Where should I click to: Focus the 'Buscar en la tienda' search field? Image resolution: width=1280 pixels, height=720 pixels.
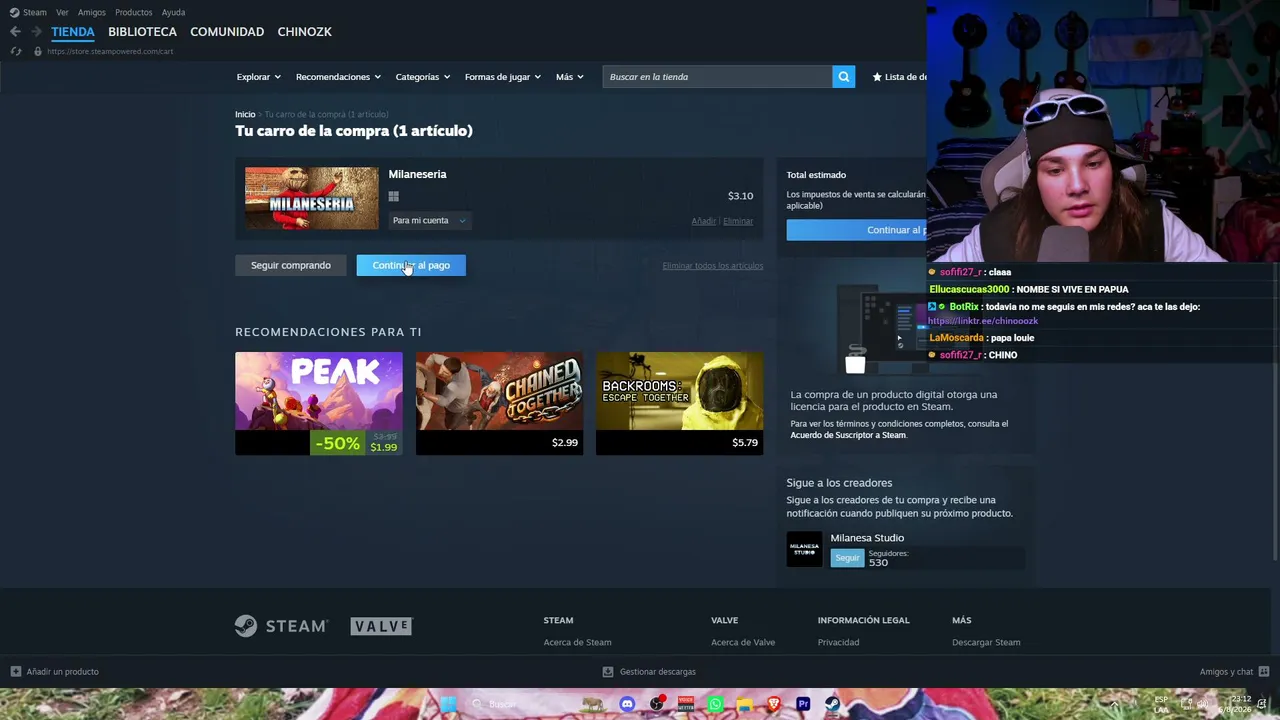coord(717,77)
